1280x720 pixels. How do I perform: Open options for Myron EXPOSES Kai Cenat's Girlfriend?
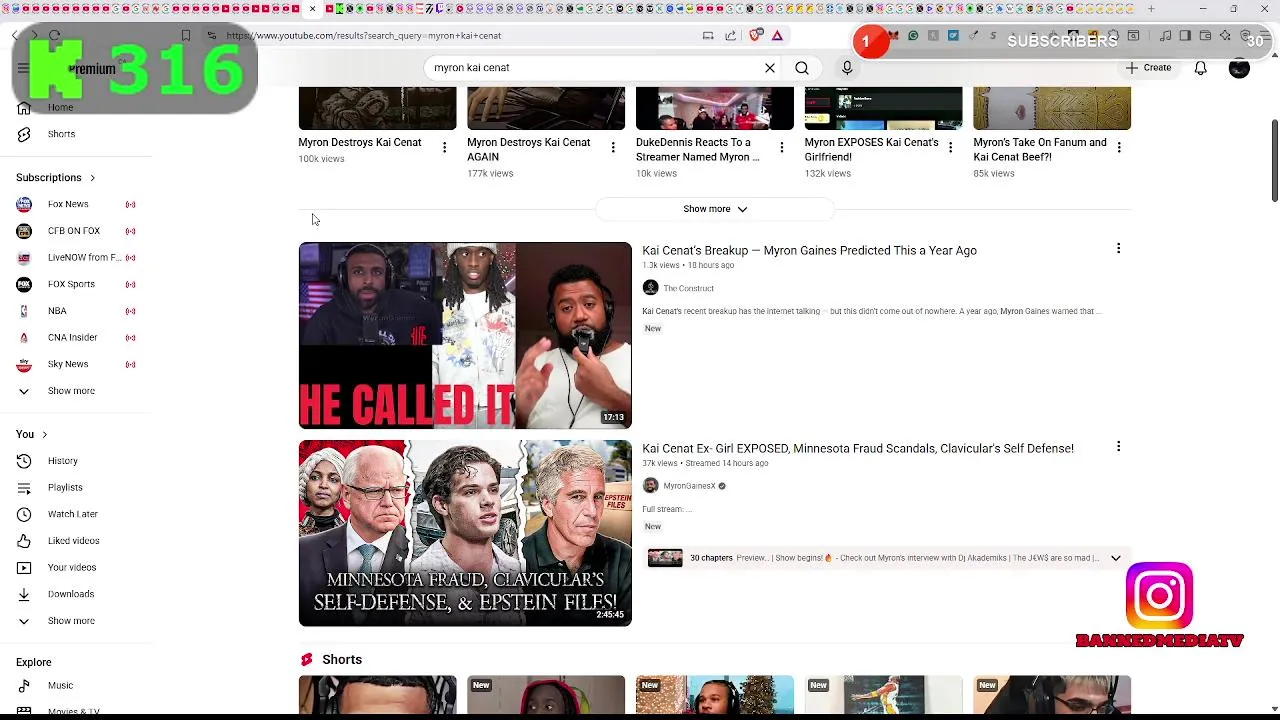950,148
